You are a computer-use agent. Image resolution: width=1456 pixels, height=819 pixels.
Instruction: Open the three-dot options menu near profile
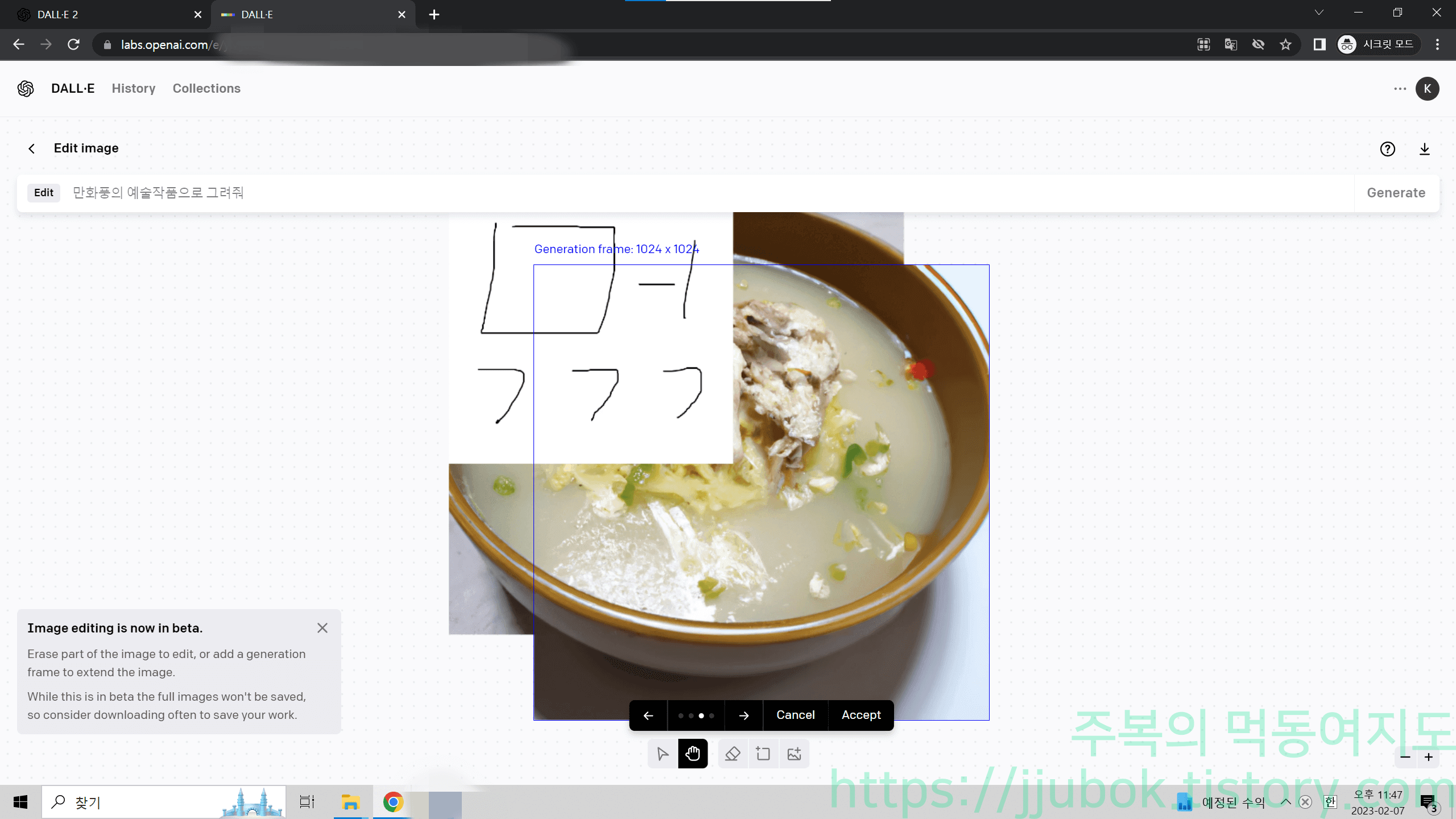click(1401, 89)
